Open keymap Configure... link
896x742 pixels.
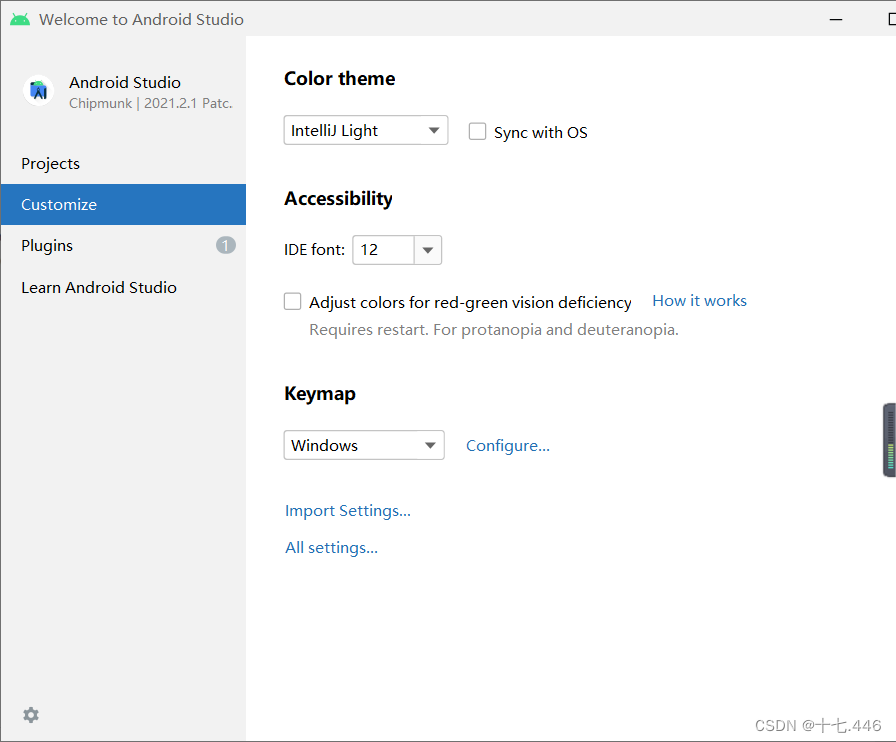tap(507, 445)
